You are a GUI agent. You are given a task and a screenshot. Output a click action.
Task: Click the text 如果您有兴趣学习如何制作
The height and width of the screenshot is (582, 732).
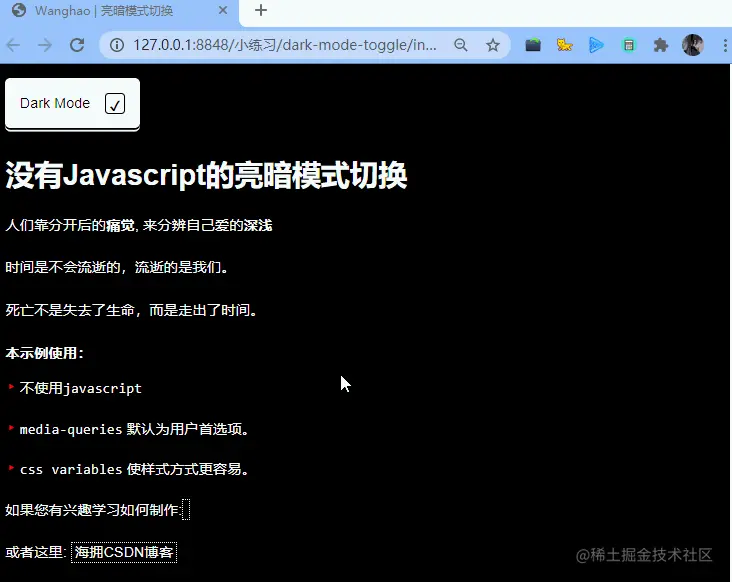(92, 510)
